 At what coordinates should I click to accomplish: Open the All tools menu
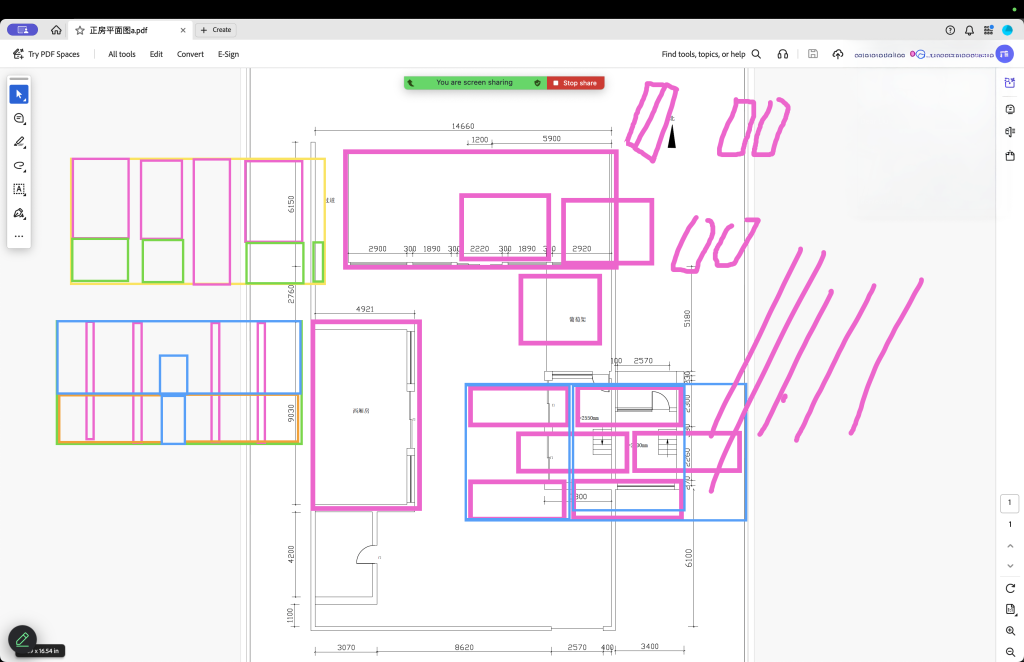tap(122, 54)
